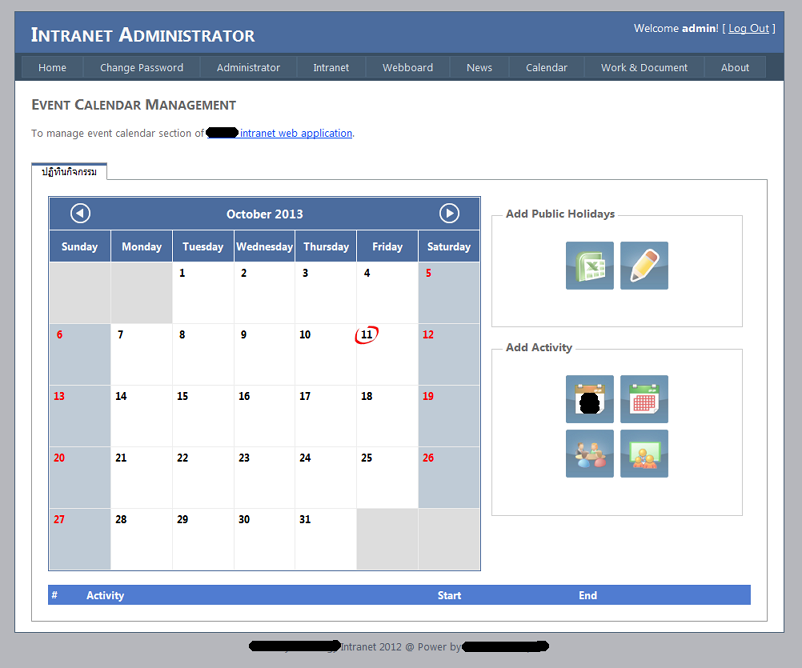Click the blacked-out calendar activity icon

coord(590,399)
